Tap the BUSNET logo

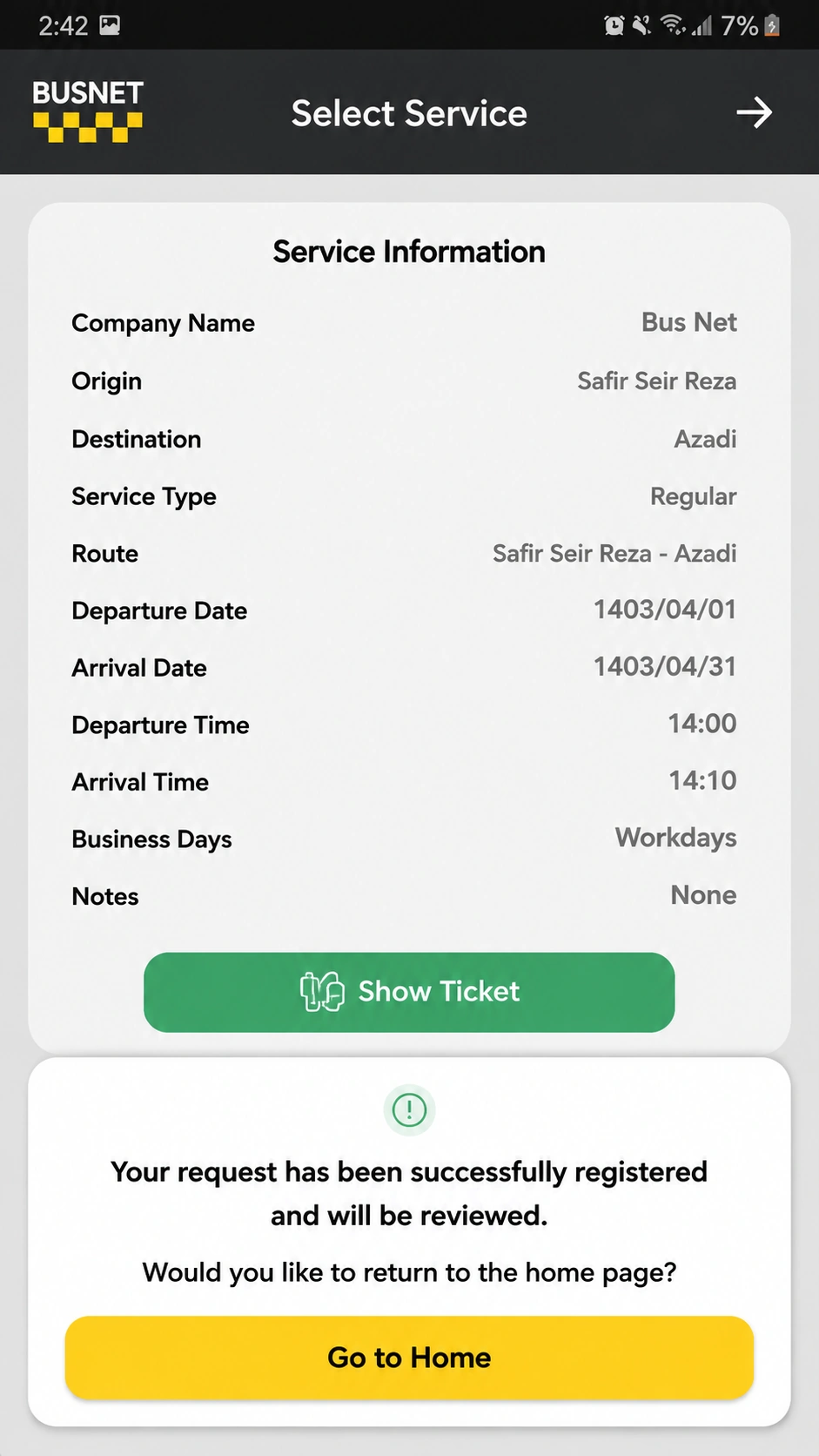pos(88,111)
